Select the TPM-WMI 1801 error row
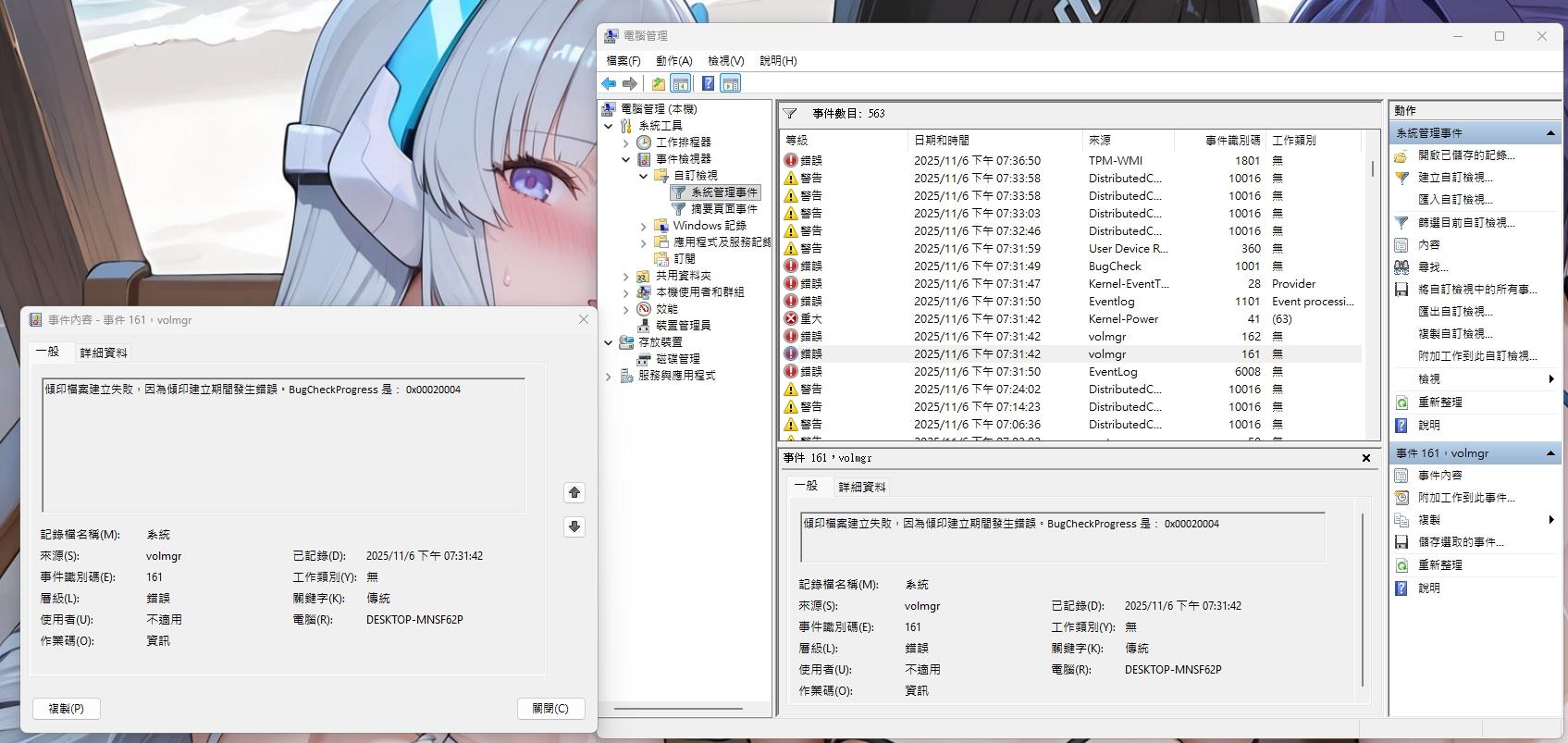Image resolution: width=1568 pixels, height=743 pixels. [x=1071, y=161]
